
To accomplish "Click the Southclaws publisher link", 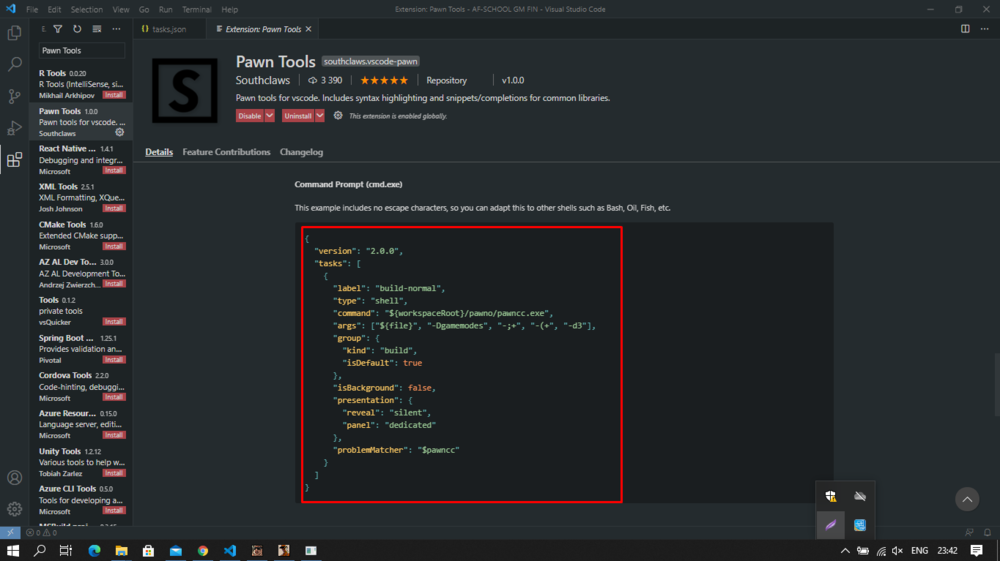I will pyautogui.click(x=263, y=80).
